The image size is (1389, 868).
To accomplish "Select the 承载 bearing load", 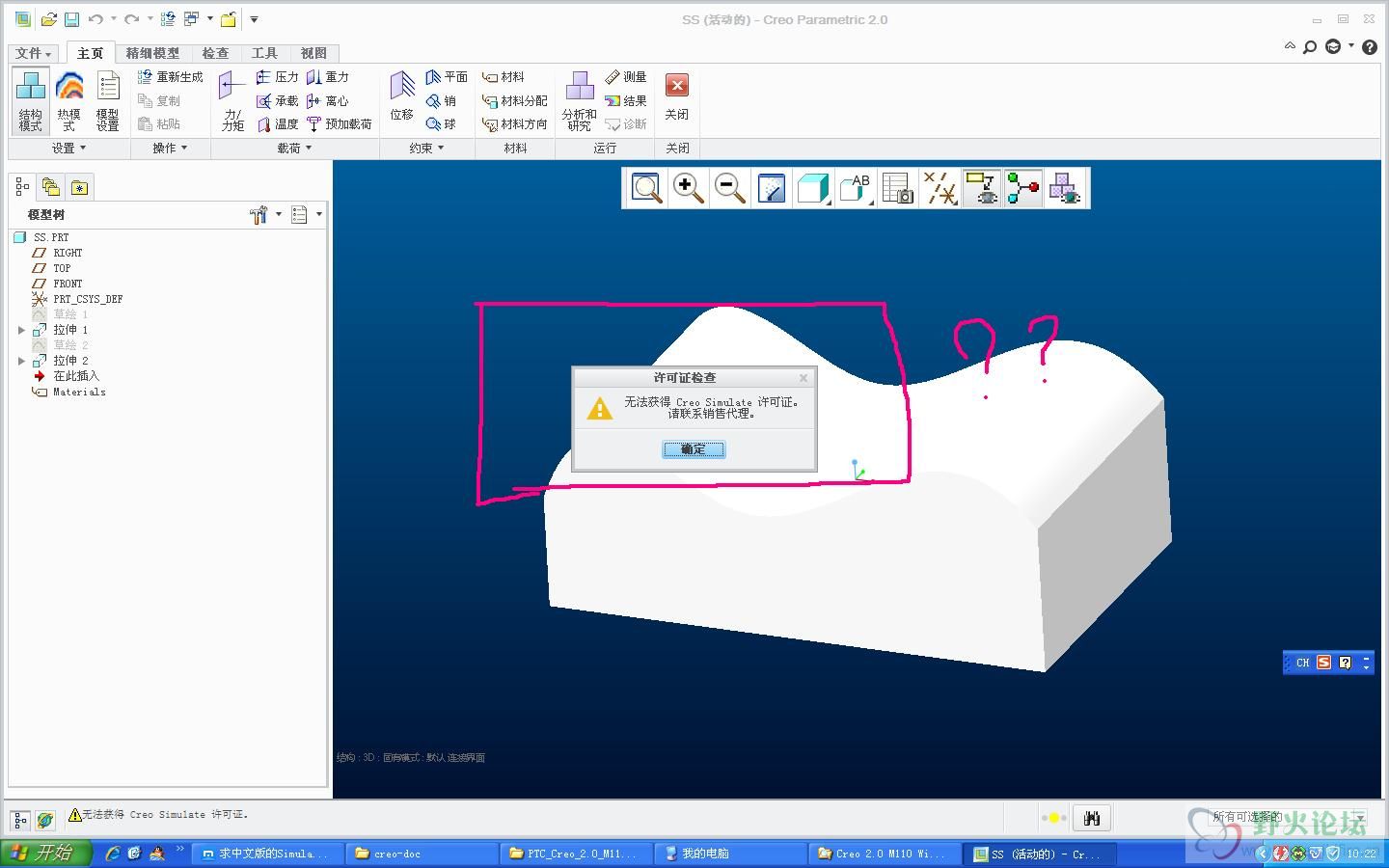I will (x=277, y=100).
